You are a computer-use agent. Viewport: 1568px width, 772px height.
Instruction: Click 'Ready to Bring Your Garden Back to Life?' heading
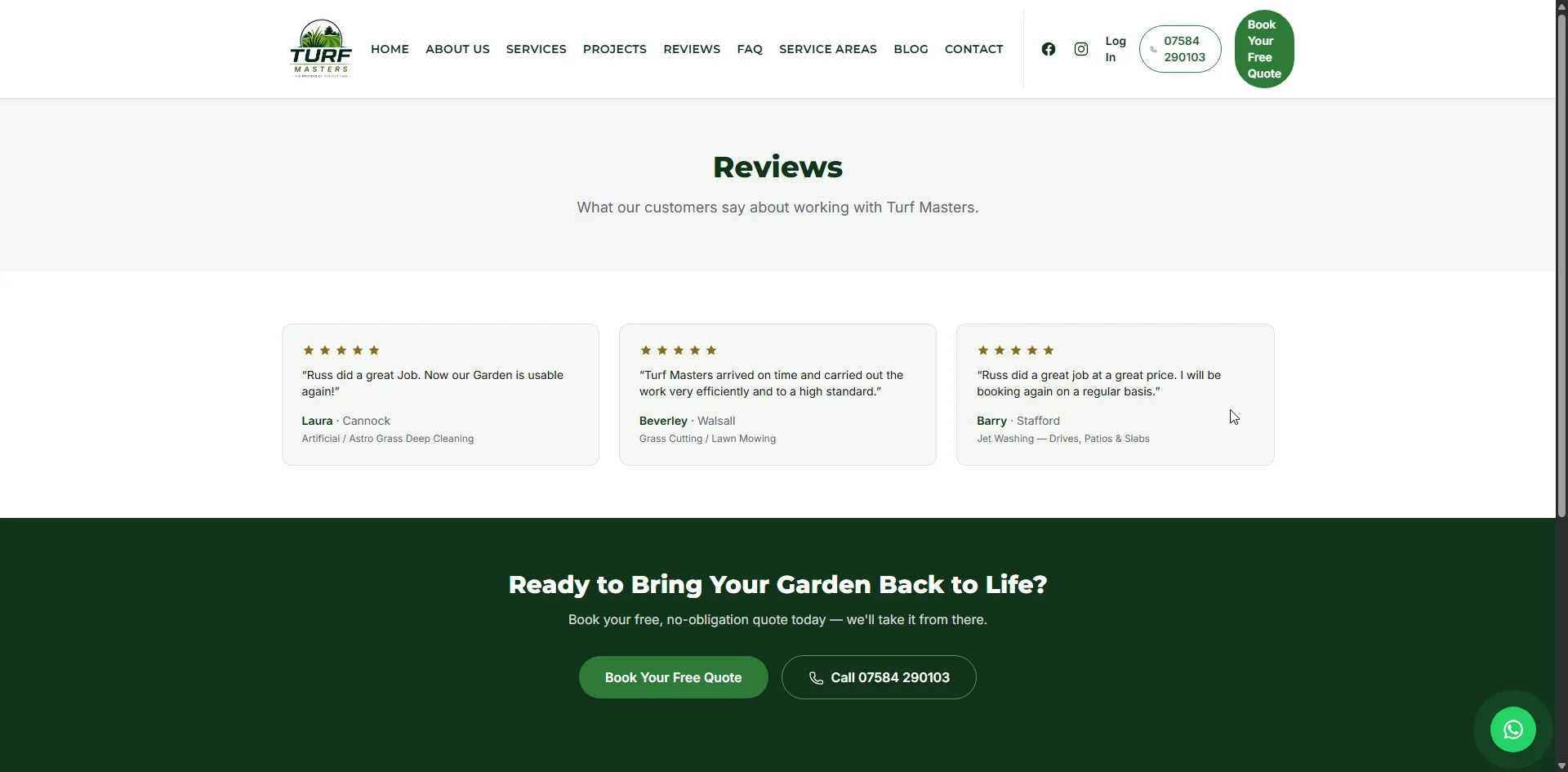tap(777, 584)
